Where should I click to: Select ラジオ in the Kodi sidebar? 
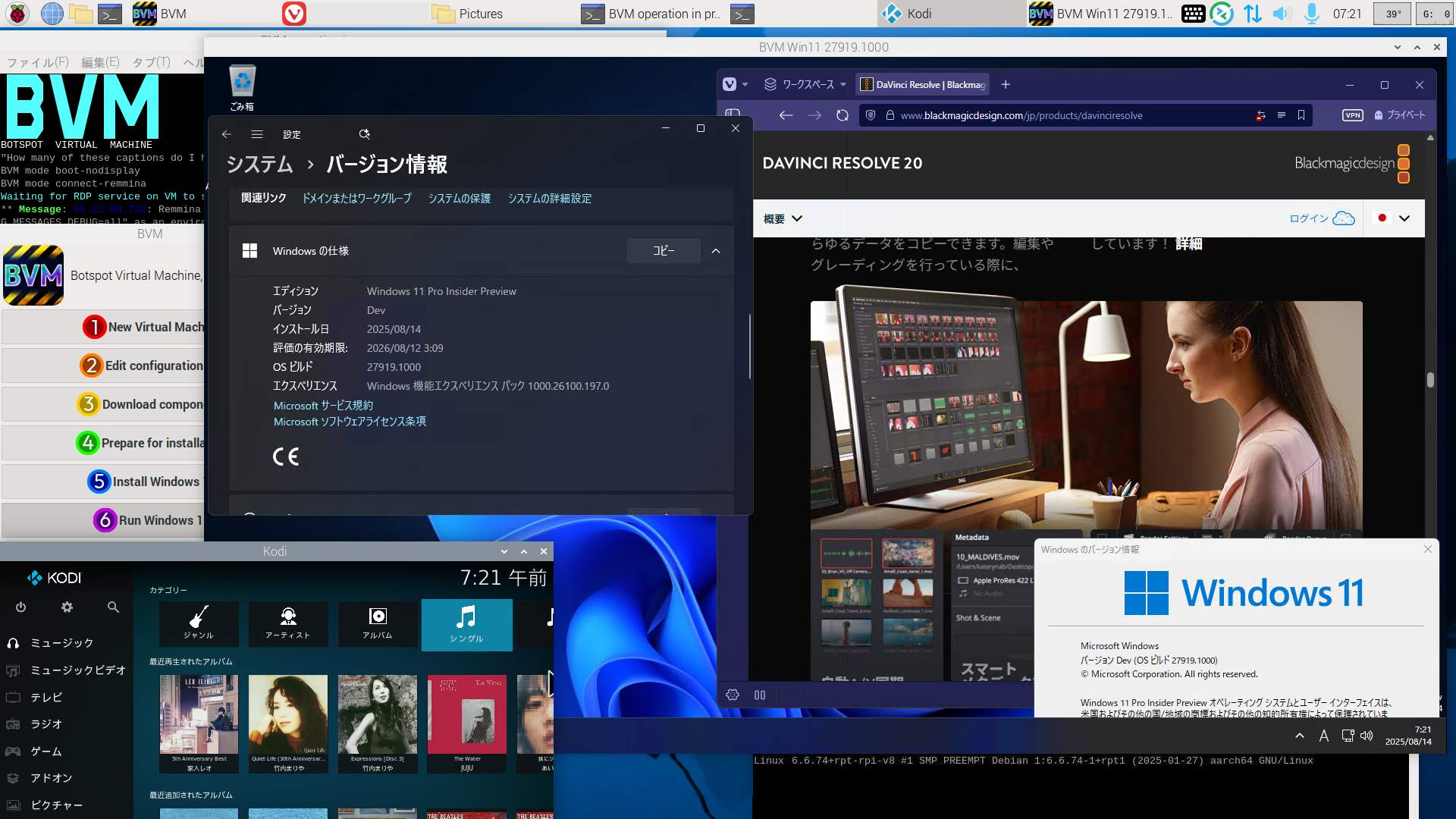(47, 724)
